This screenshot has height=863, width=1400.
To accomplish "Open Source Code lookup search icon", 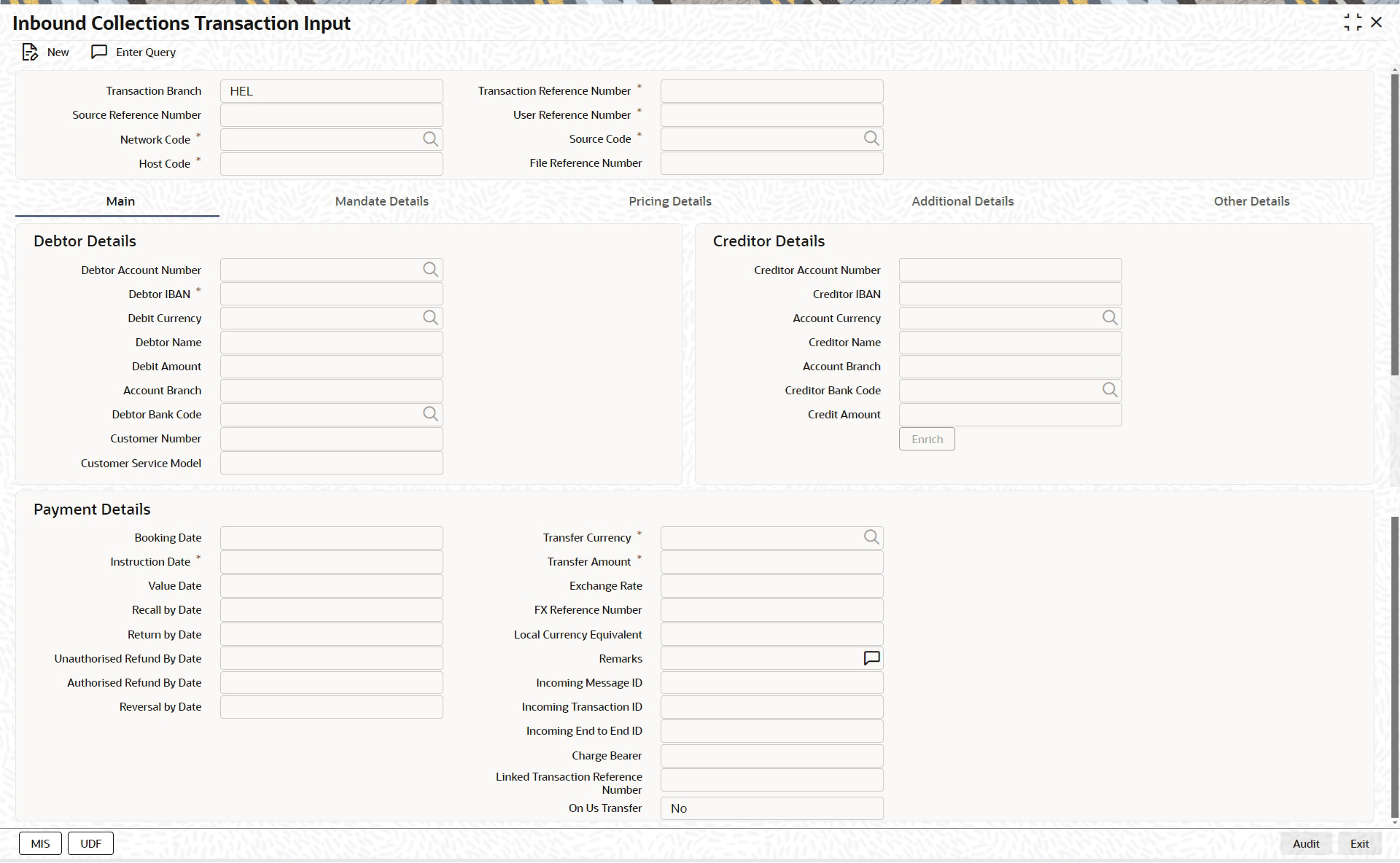I will (871, 138).
